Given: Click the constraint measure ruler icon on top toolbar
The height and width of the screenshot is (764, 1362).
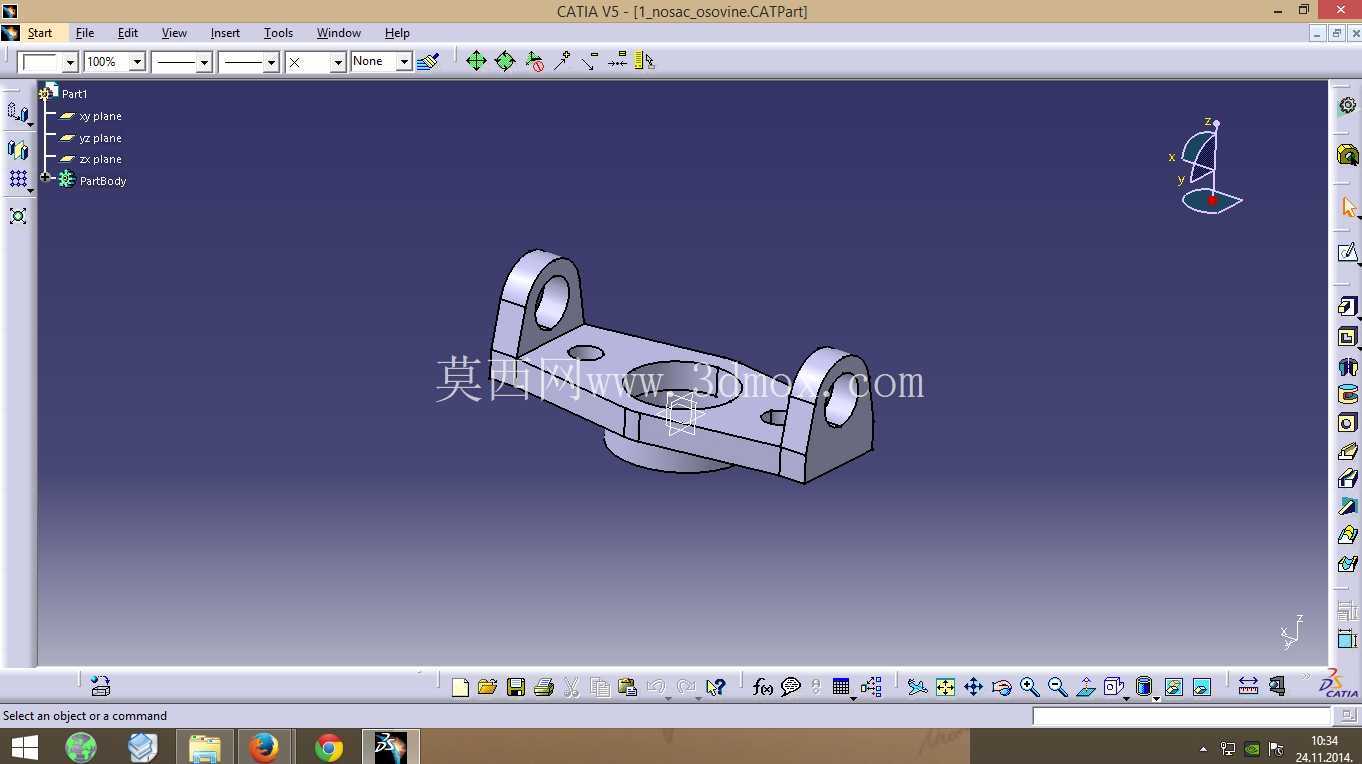Looking at the screenshot, I should (x=644, y=61).
